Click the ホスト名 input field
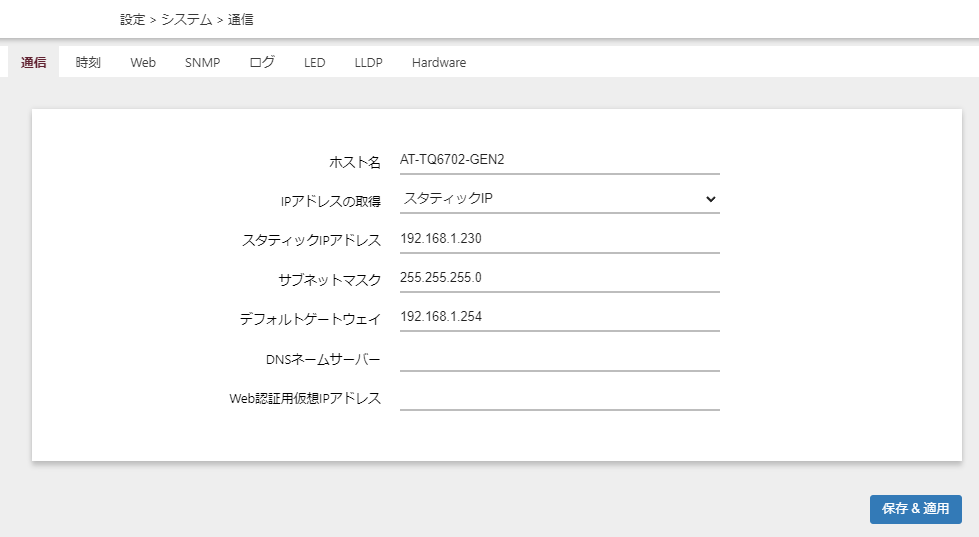Viewport: 979px width, 537px height. click(x=559, y=160)
